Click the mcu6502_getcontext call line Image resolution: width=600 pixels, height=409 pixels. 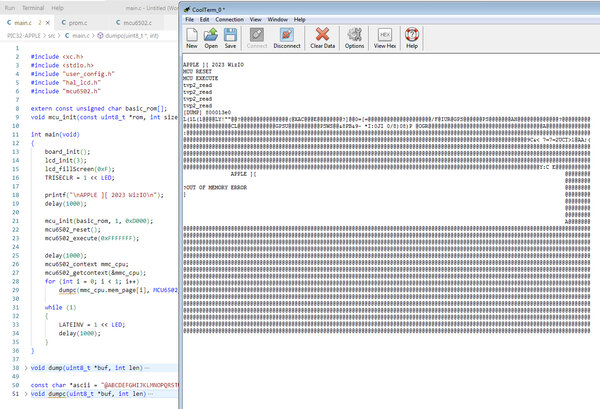[x=95, y=273]
